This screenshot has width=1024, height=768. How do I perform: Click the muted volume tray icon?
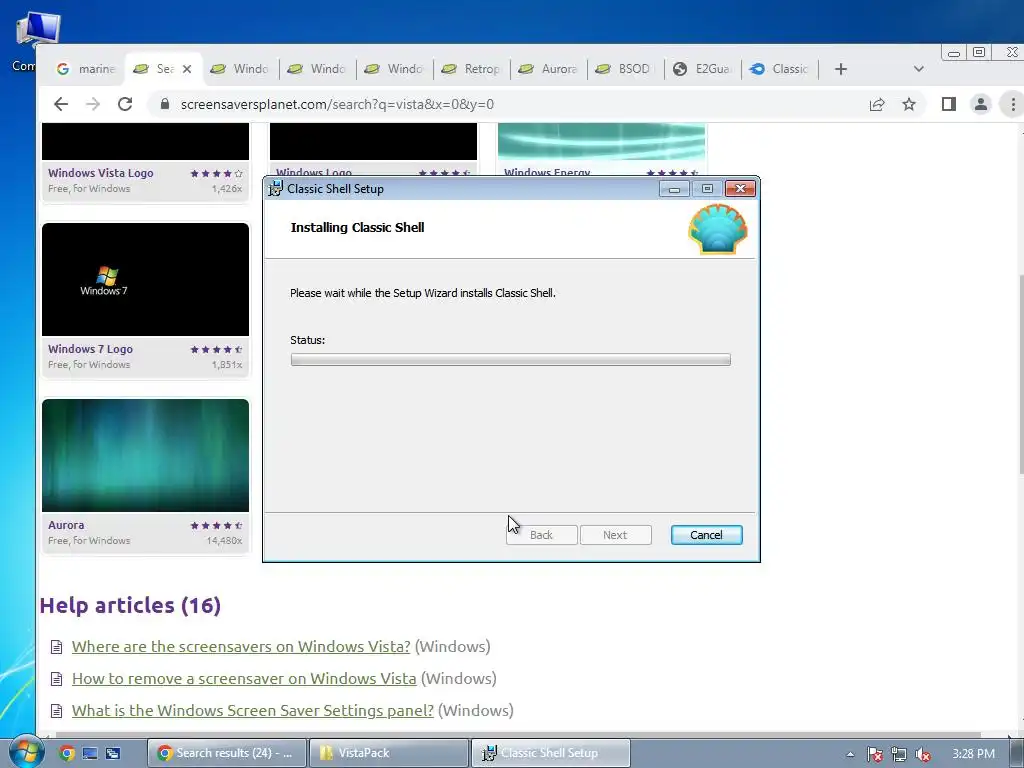point(923,754)
